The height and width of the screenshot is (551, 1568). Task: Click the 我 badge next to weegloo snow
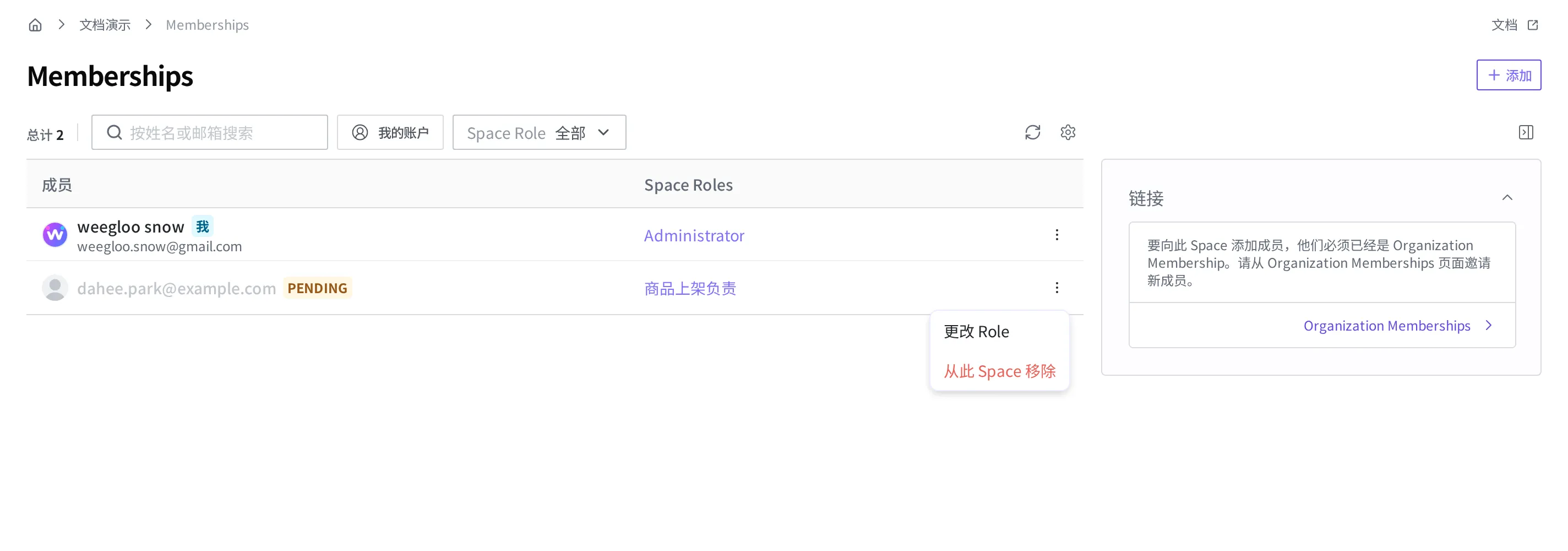(x=203, y=226)
